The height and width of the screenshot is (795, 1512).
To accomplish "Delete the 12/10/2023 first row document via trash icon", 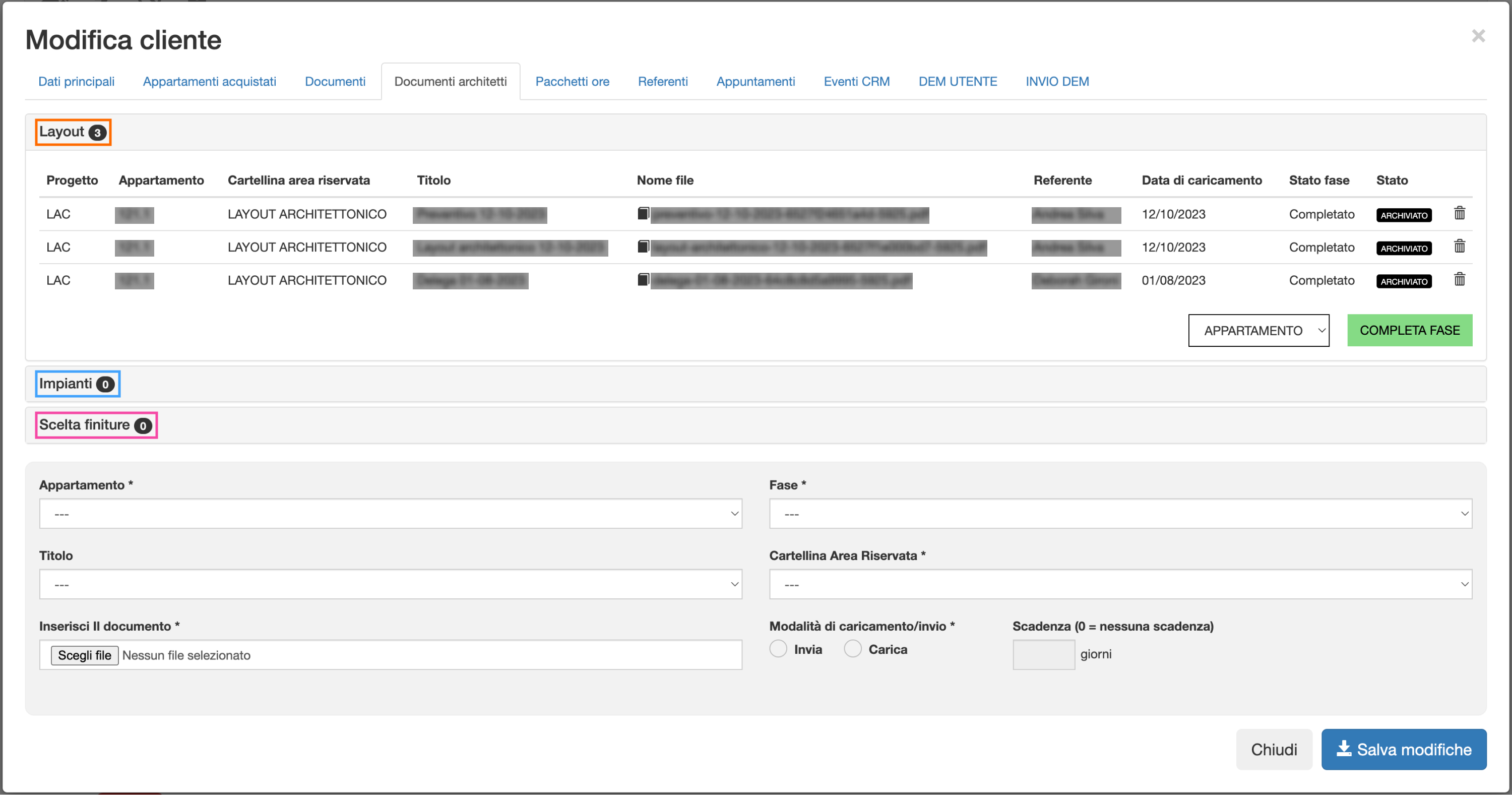I will point(1459,213).
